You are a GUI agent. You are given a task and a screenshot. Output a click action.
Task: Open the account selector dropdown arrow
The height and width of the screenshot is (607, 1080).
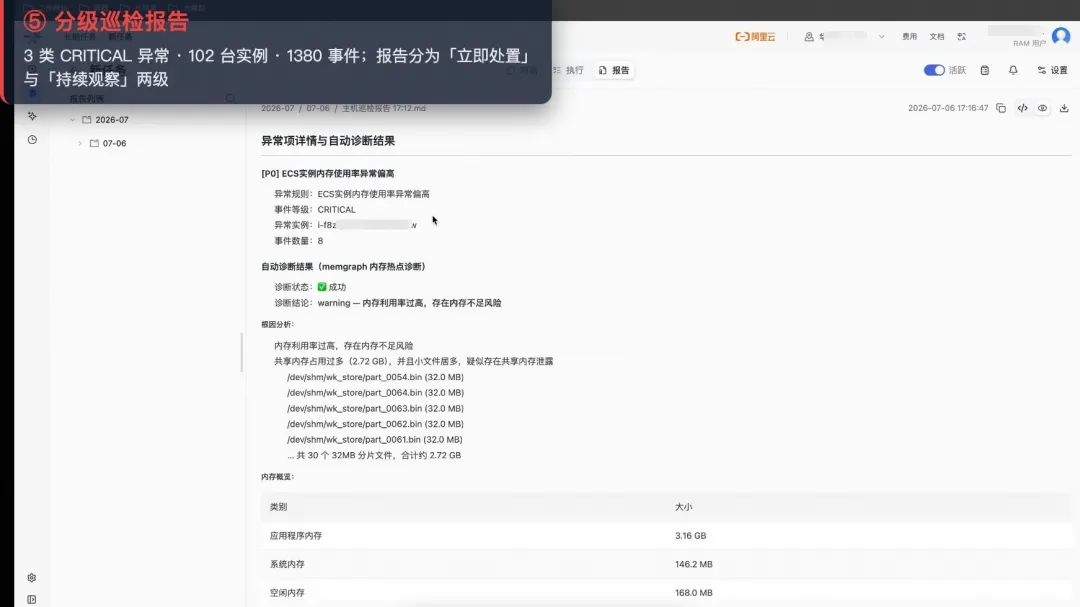[881, 37]
